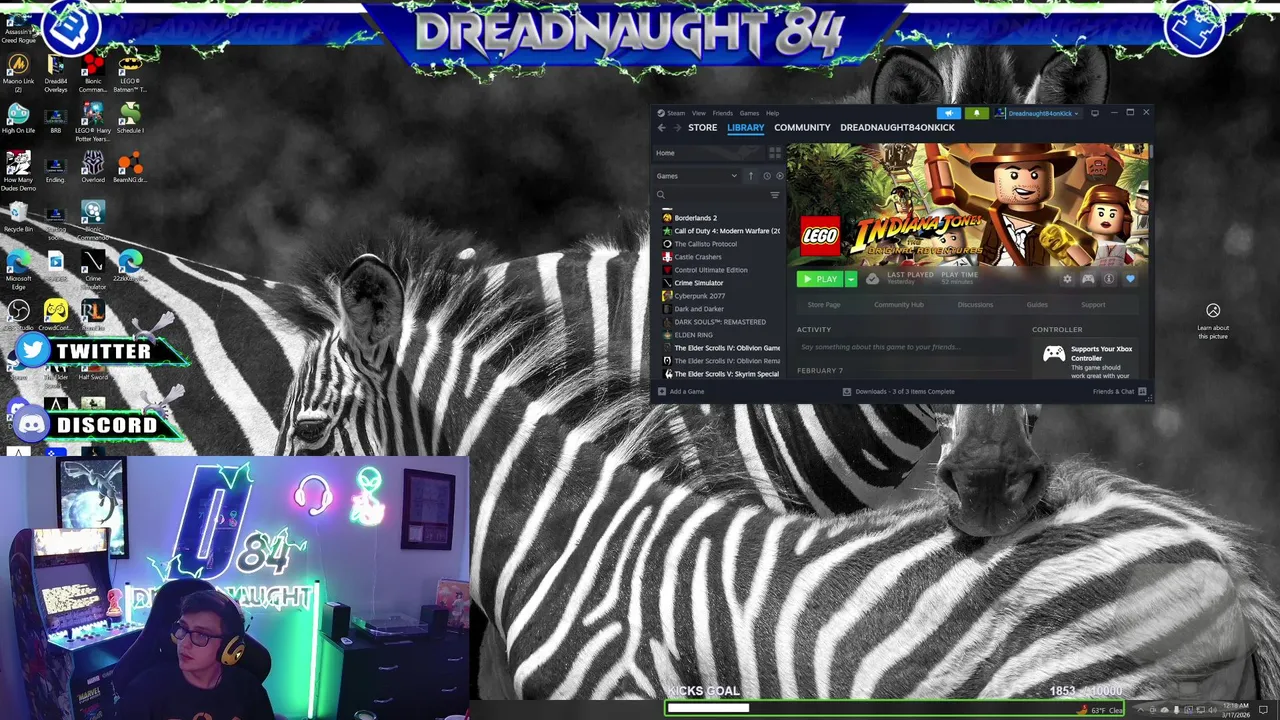
Task: Open the Steam announcements megaphone icon
Action: [x=949, y=113]
